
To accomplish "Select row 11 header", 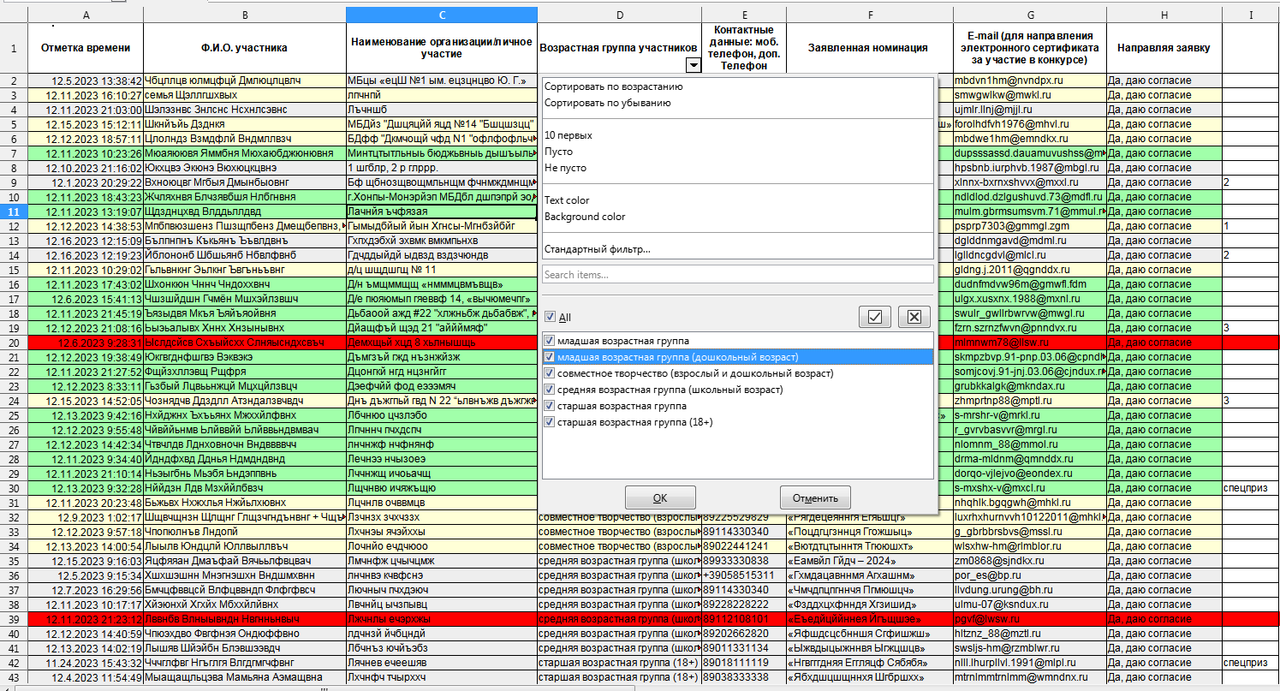I will pyautogui.click(x=14, y=212).
